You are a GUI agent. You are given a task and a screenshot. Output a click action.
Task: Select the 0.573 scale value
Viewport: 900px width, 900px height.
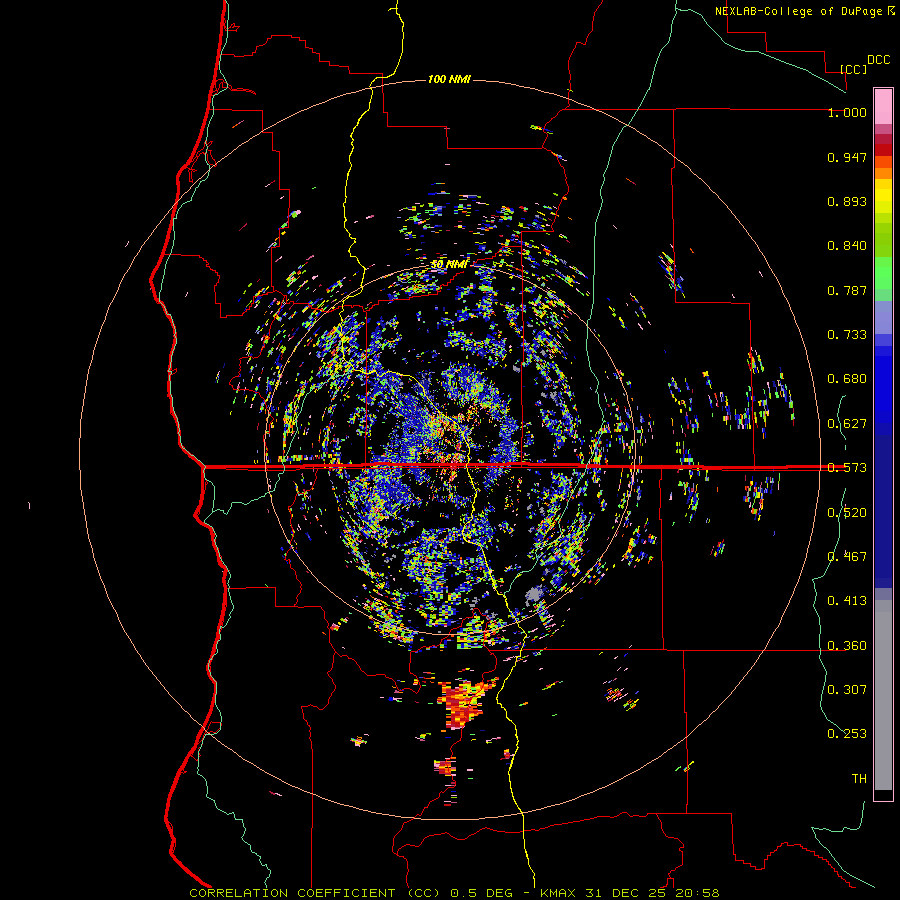847,468
